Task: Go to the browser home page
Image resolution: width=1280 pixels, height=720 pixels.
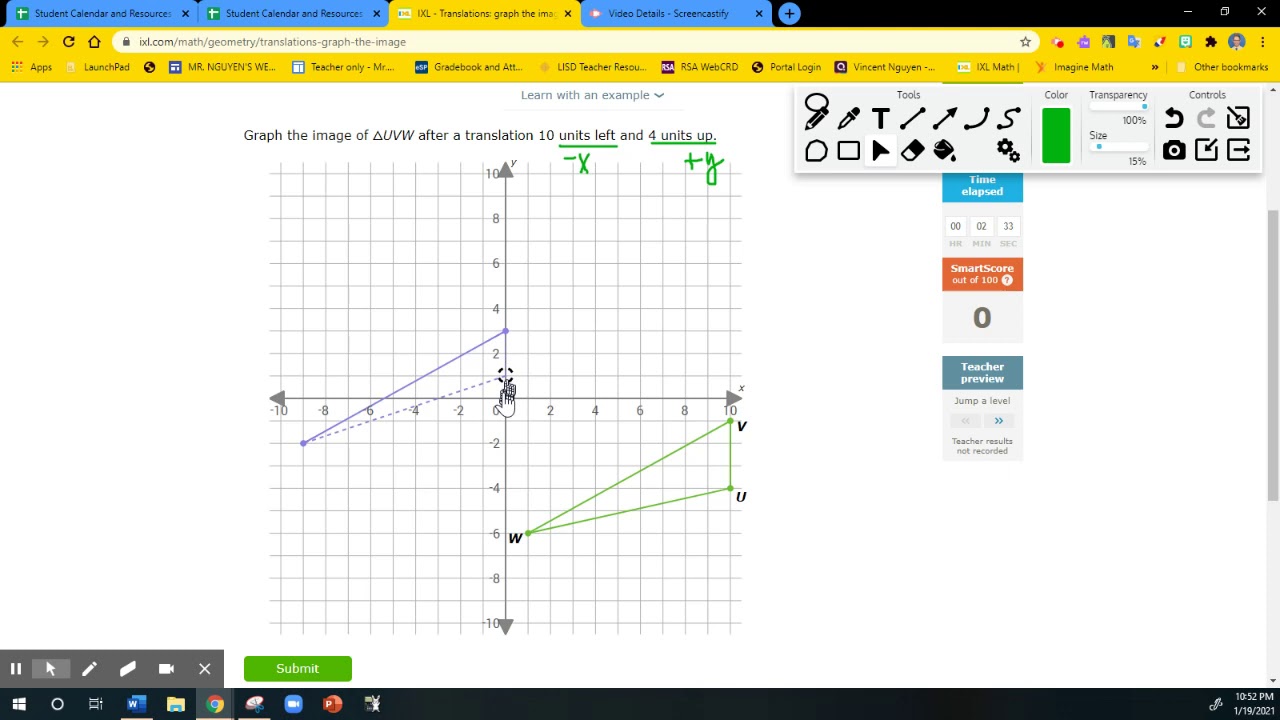Action: 94,42
